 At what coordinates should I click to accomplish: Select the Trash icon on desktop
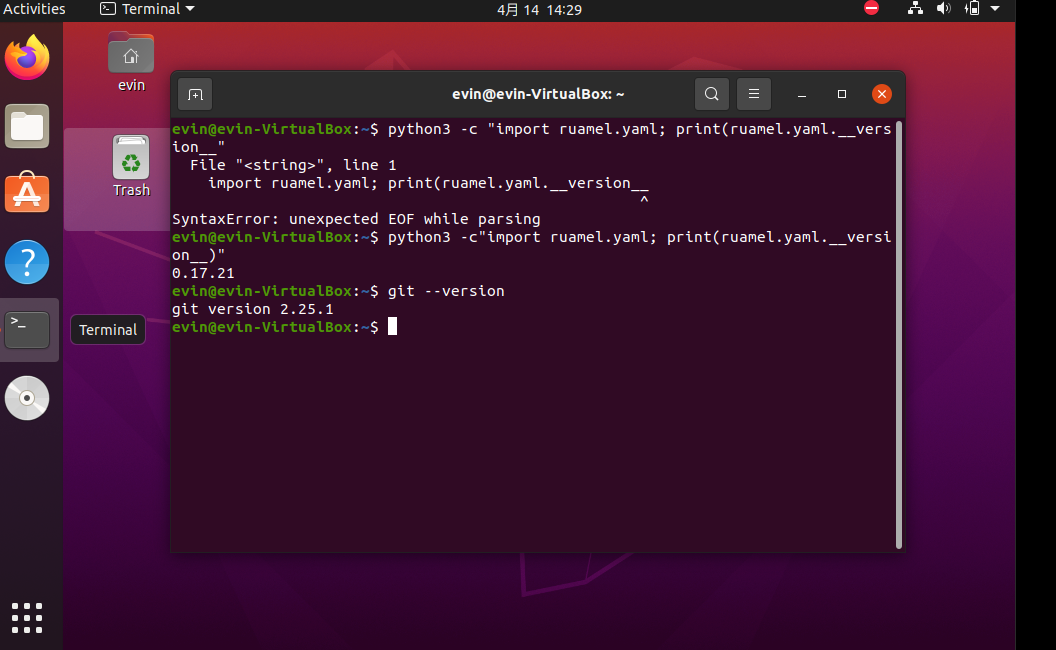point(131,166)
